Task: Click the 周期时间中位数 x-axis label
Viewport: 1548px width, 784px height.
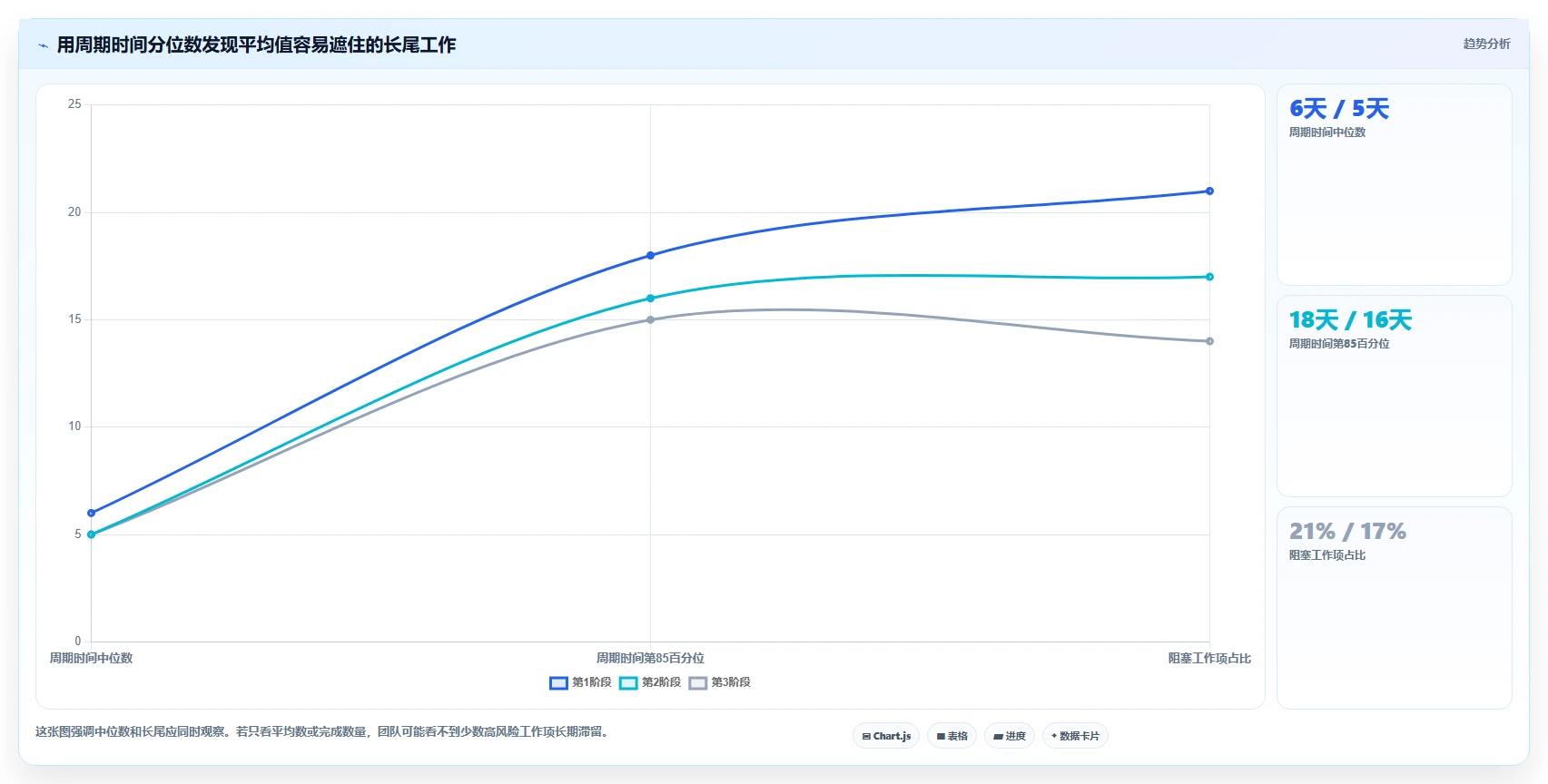Action: click(91, 658)
